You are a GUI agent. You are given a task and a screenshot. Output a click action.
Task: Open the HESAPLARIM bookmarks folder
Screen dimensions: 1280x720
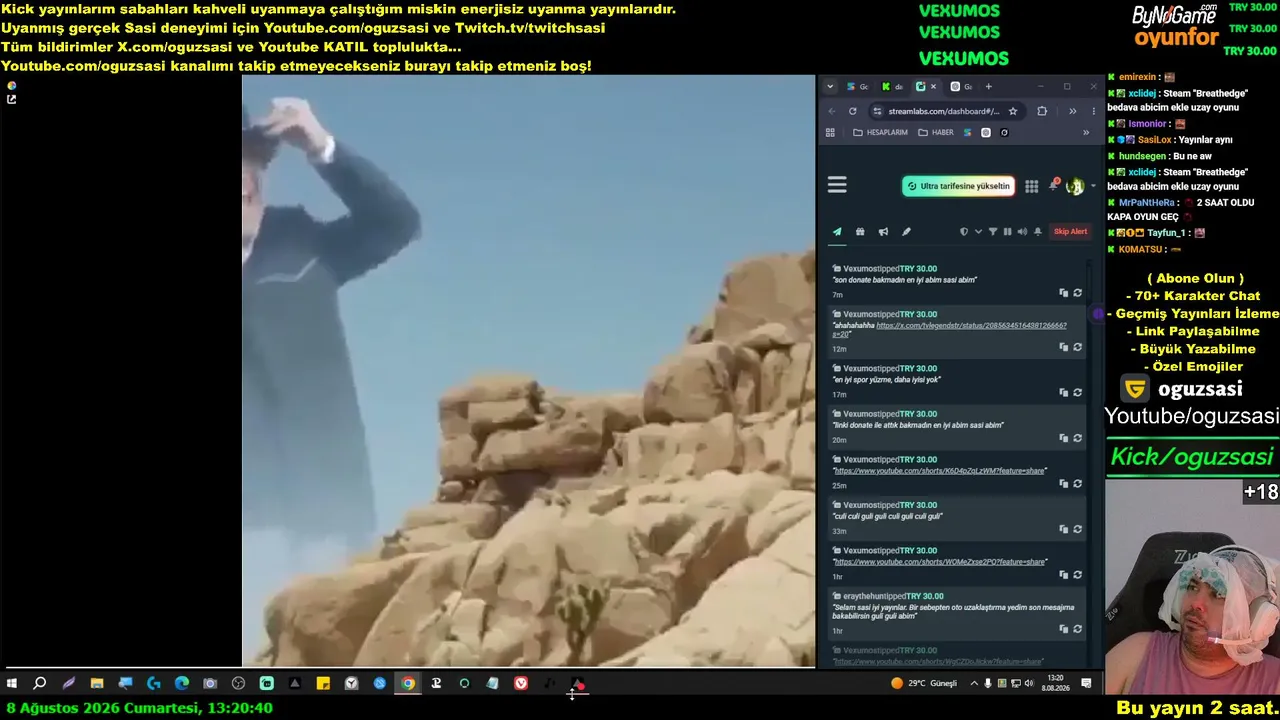[880, 132]
